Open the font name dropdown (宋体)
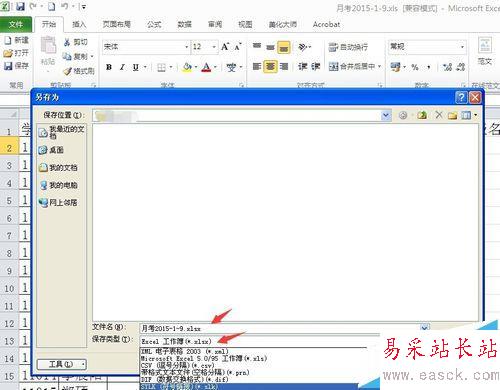The image size is (500, 390). [186, 47]
